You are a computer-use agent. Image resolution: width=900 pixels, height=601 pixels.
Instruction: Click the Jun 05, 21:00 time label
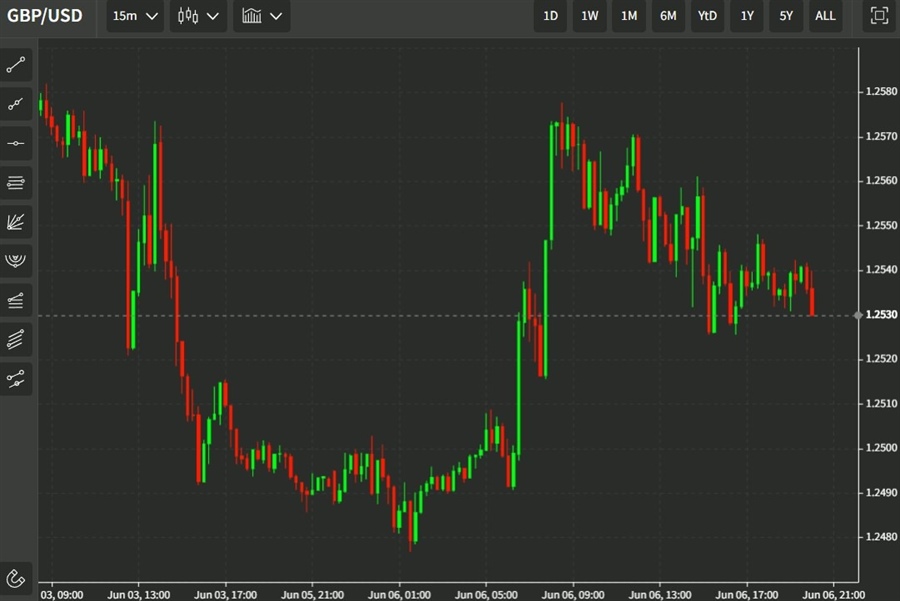(x=312, y=595)
